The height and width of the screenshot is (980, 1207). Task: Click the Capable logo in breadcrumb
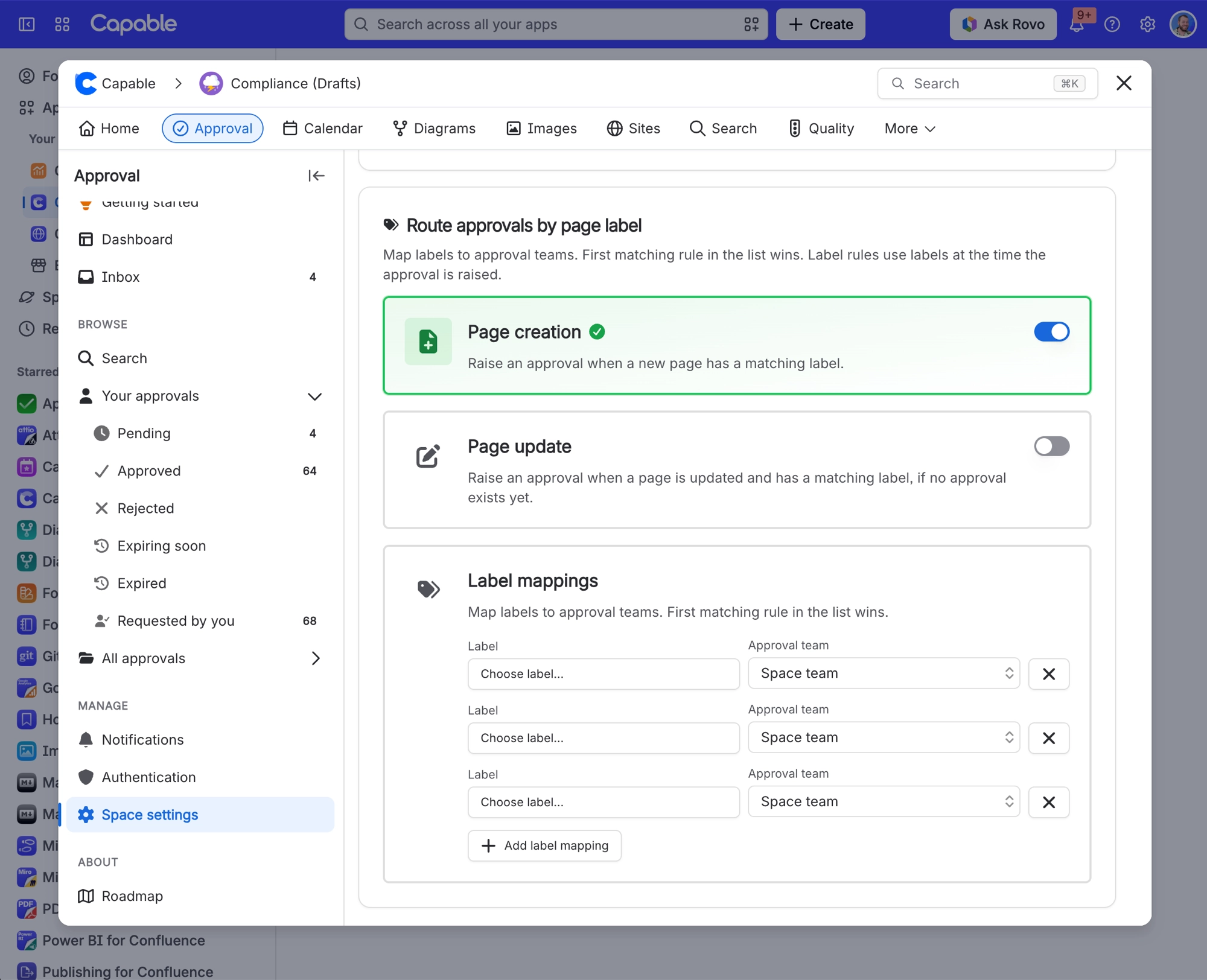click(x=86, y=83)
